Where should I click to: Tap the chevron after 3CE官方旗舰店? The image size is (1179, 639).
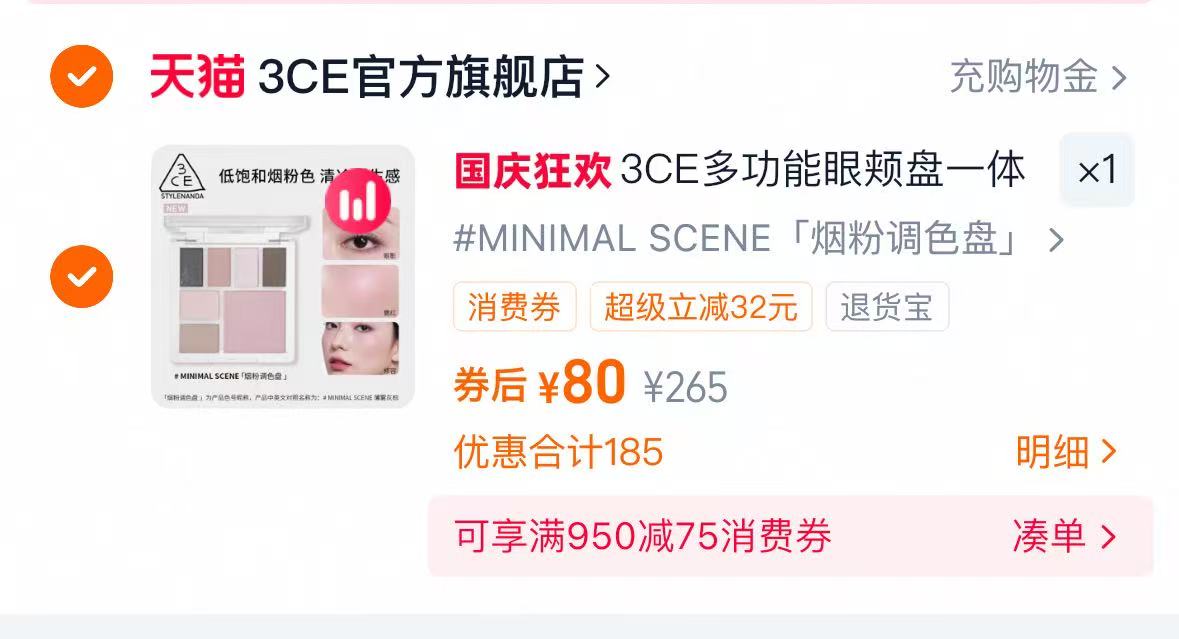click(602, 76)
